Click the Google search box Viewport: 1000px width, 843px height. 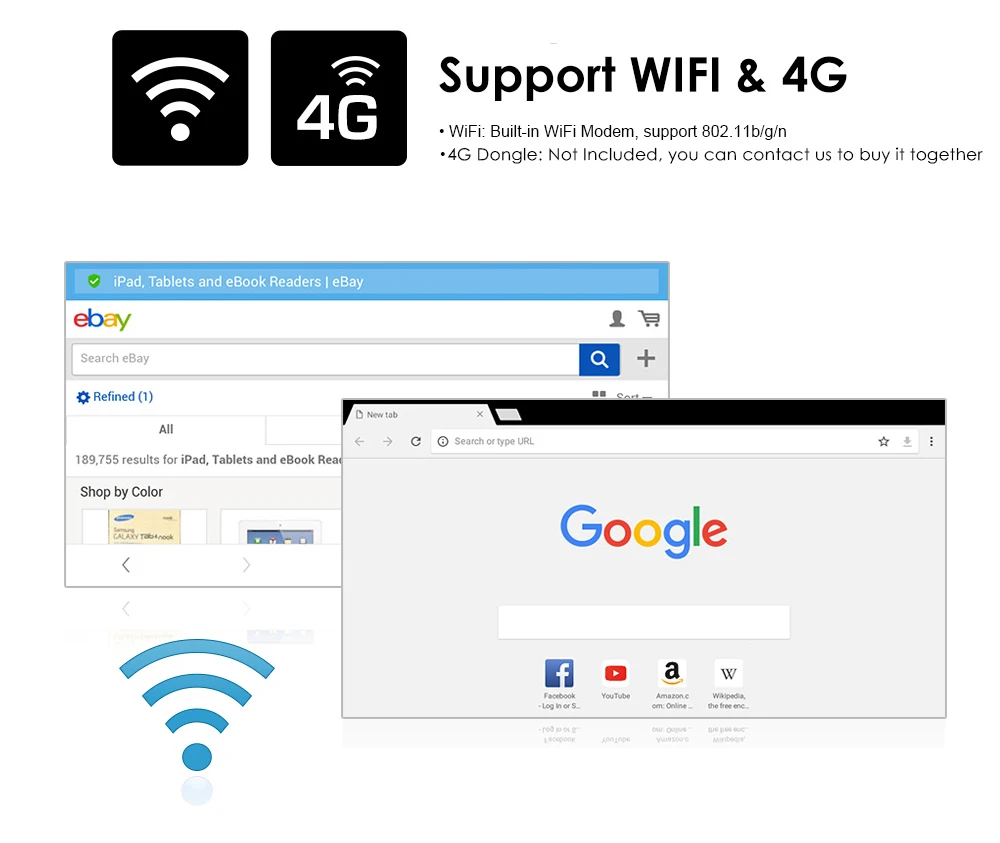tap(643, 622)
